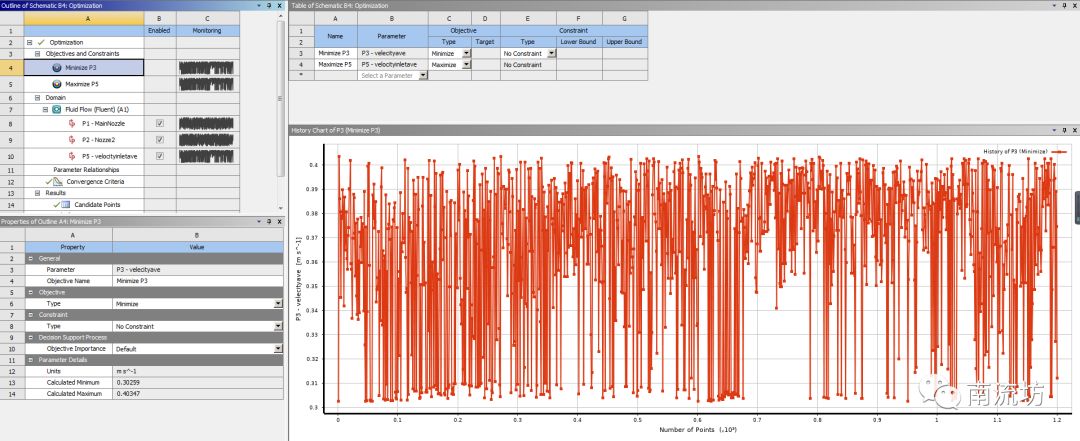1080x441 pixels.
Task: Collapse the General properties section
Action: tap(30, 258)
